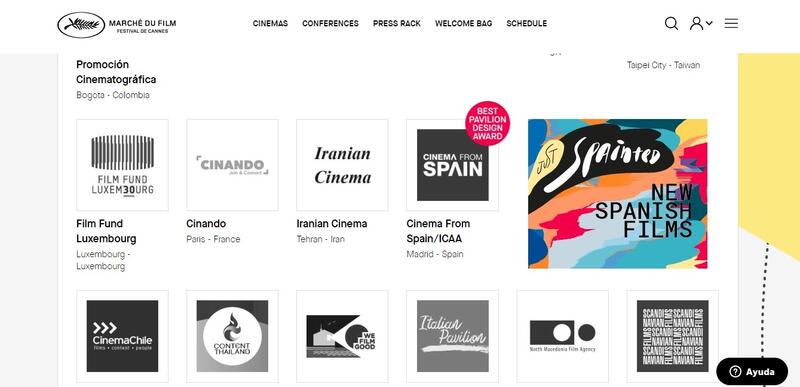800x387 pixels.
Task: Go to the Conferences section
Action: (330, 23)
